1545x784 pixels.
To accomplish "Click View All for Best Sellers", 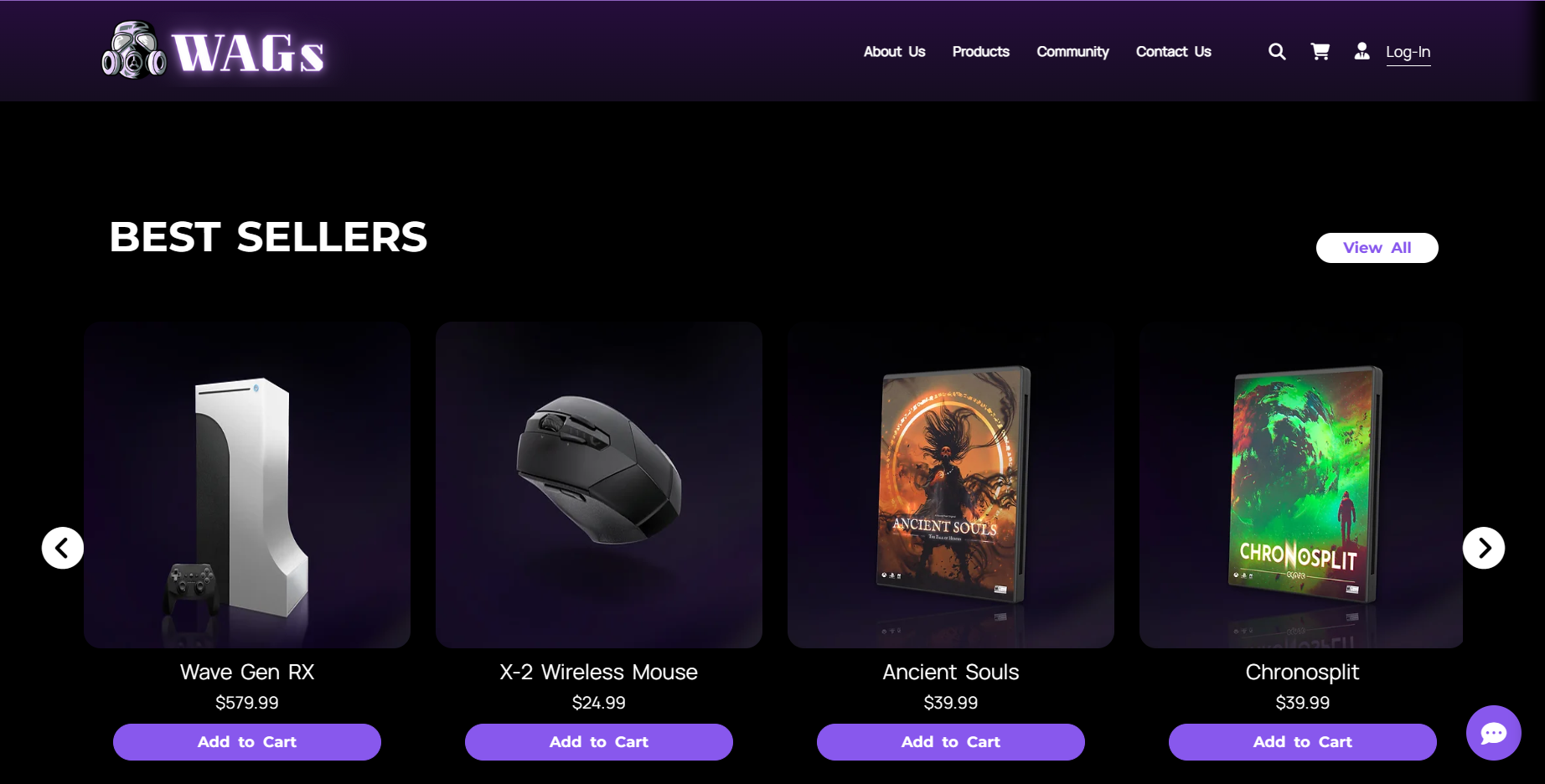I will tap(1377, 247).
